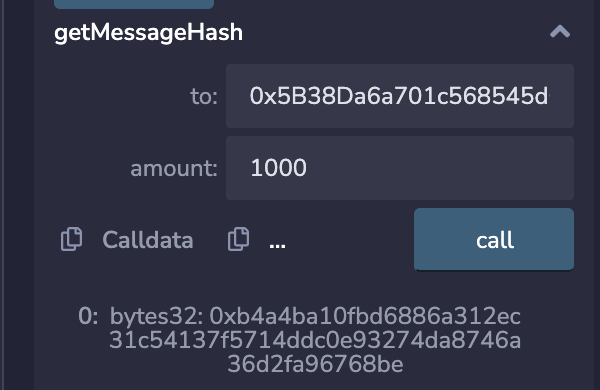This screenshot has width=600, height=390.
Task: Click the 'amount:' parameter label
Action: point(174,168)
